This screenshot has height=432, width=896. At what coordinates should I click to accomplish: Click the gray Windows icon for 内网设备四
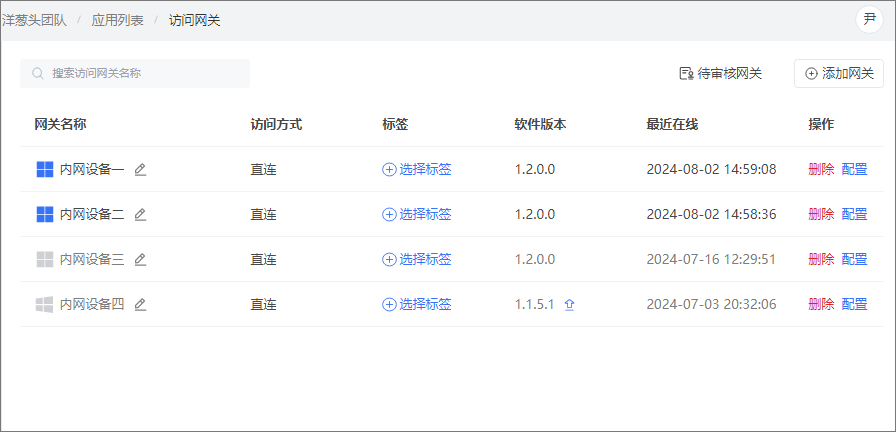(x=45, y=305)
